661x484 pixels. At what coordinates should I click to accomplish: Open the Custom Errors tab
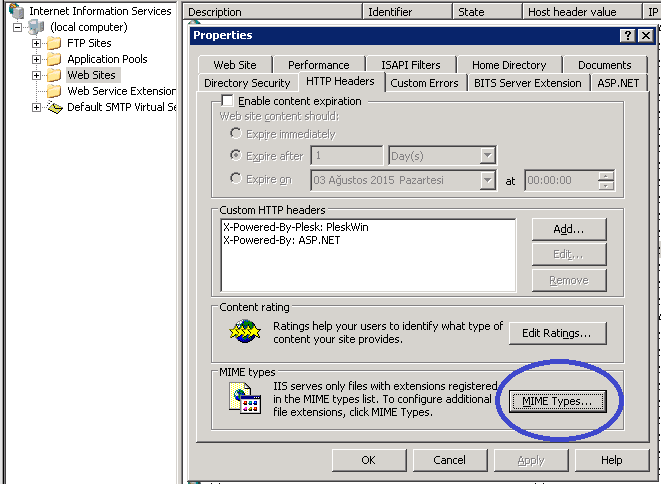pyautogui.click(x=424, y=83)
